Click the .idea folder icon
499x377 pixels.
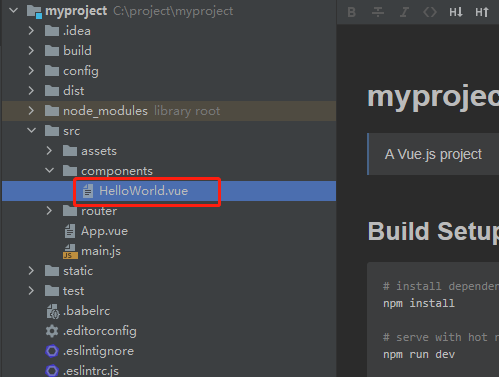click(52, 31)
